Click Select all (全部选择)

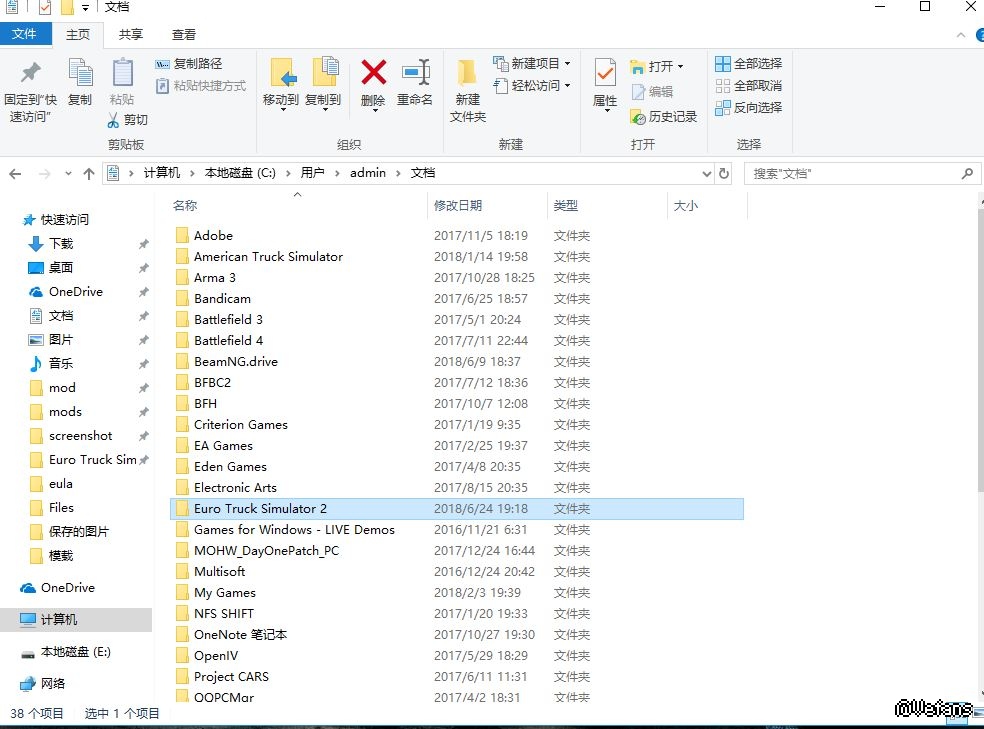coord(749,64)
